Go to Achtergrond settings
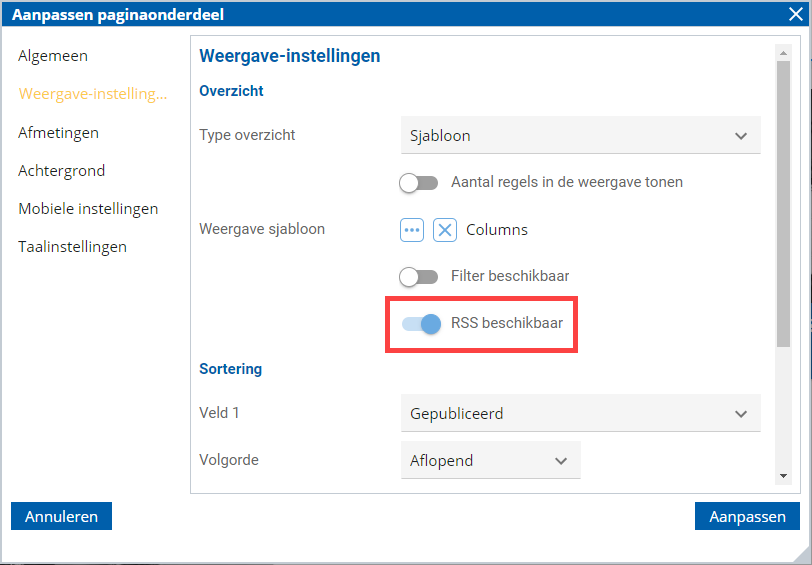Screen dimensions: 812x565 click(62, 170)
